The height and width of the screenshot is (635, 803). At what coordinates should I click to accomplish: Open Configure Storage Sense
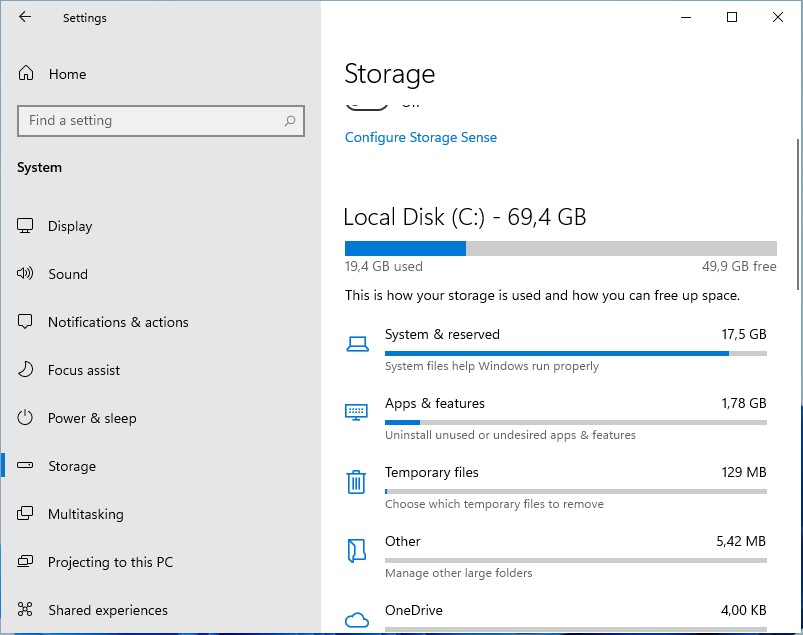(x=420, y=137)
